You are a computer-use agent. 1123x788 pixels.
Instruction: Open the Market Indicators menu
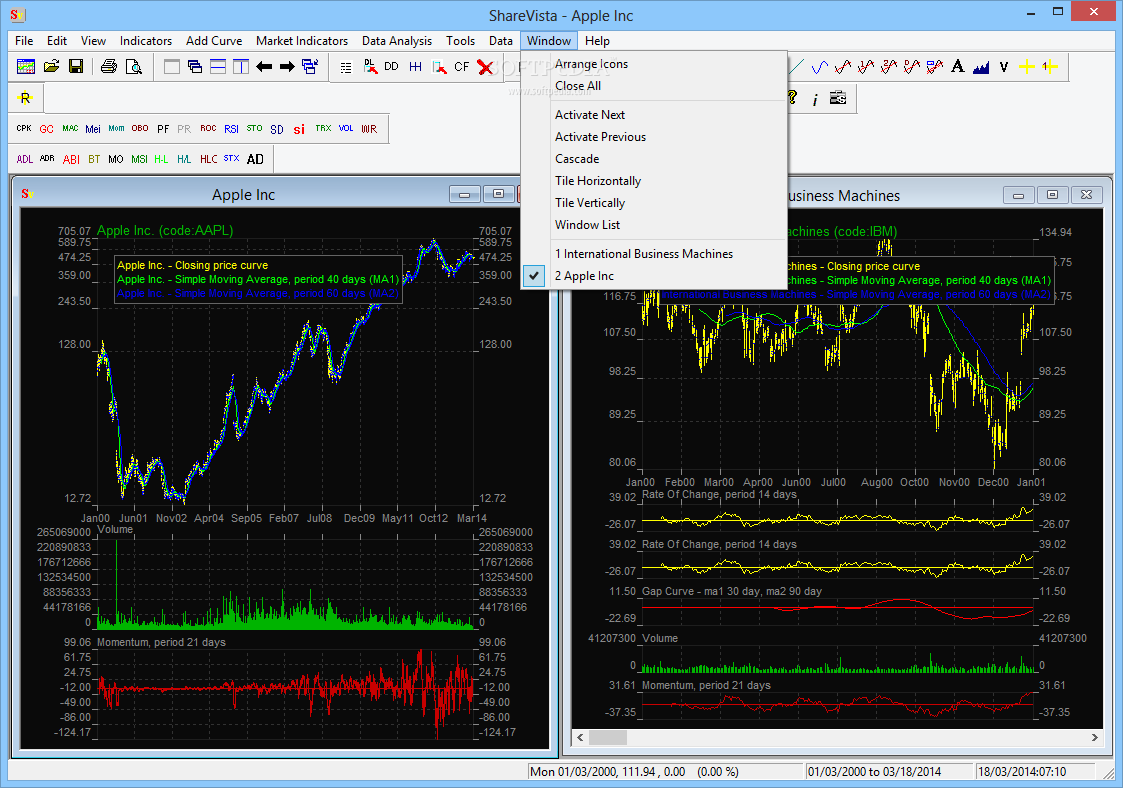302,41
